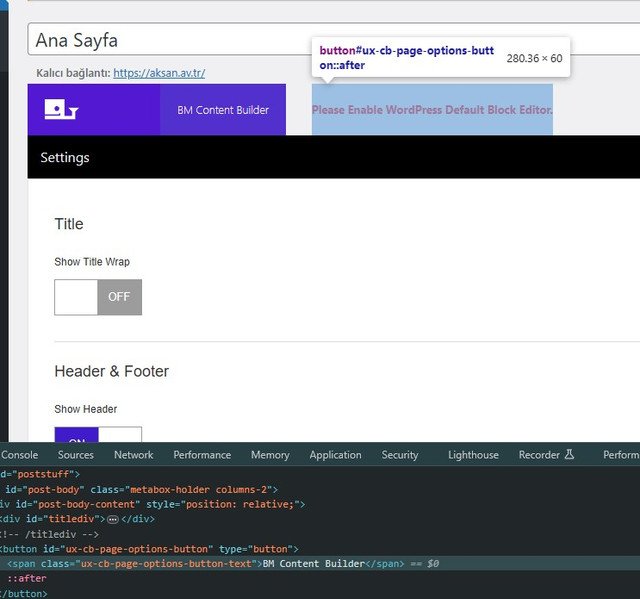Switch to the Sources tab

click(76, 455)
